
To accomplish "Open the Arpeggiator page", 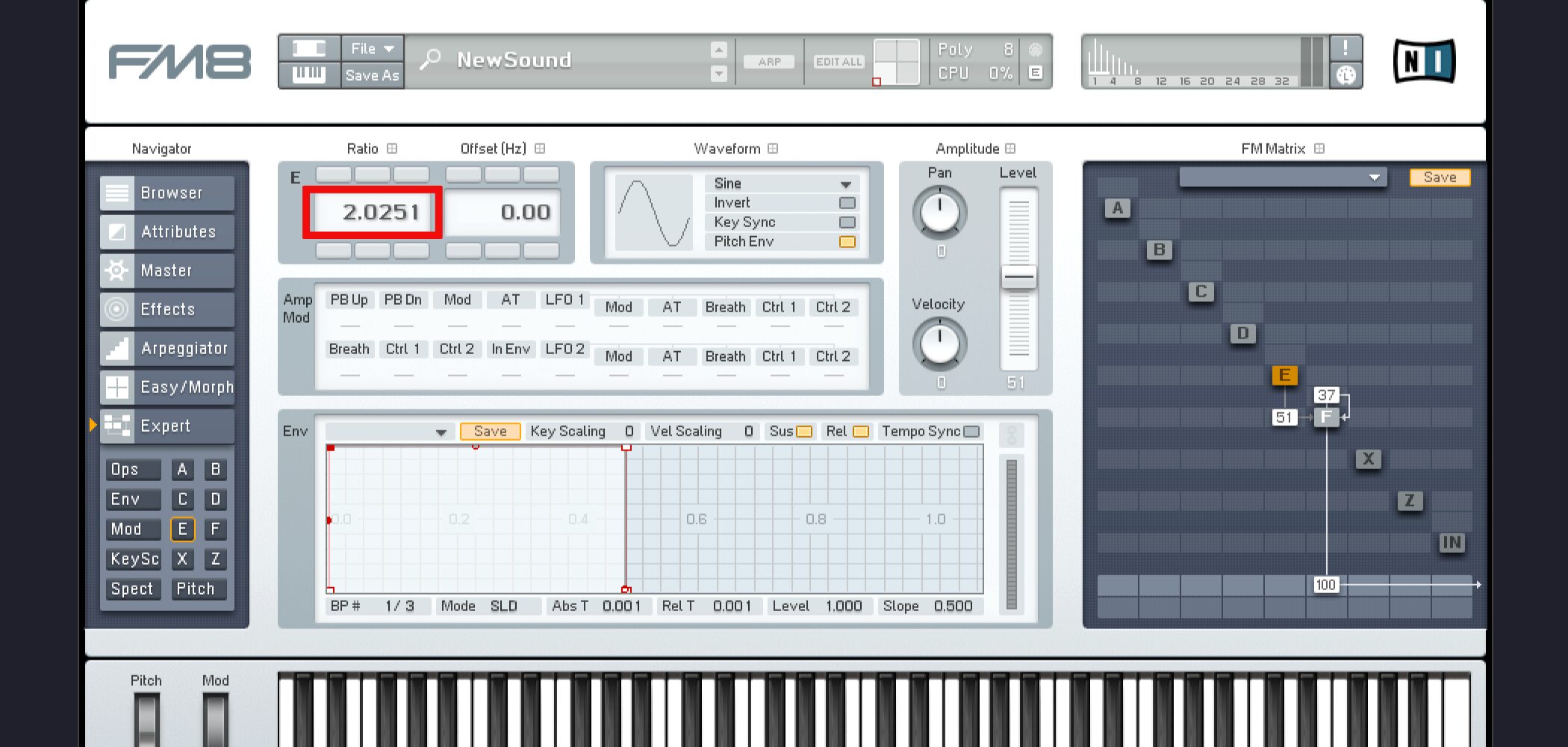I will tap(167, 348).
